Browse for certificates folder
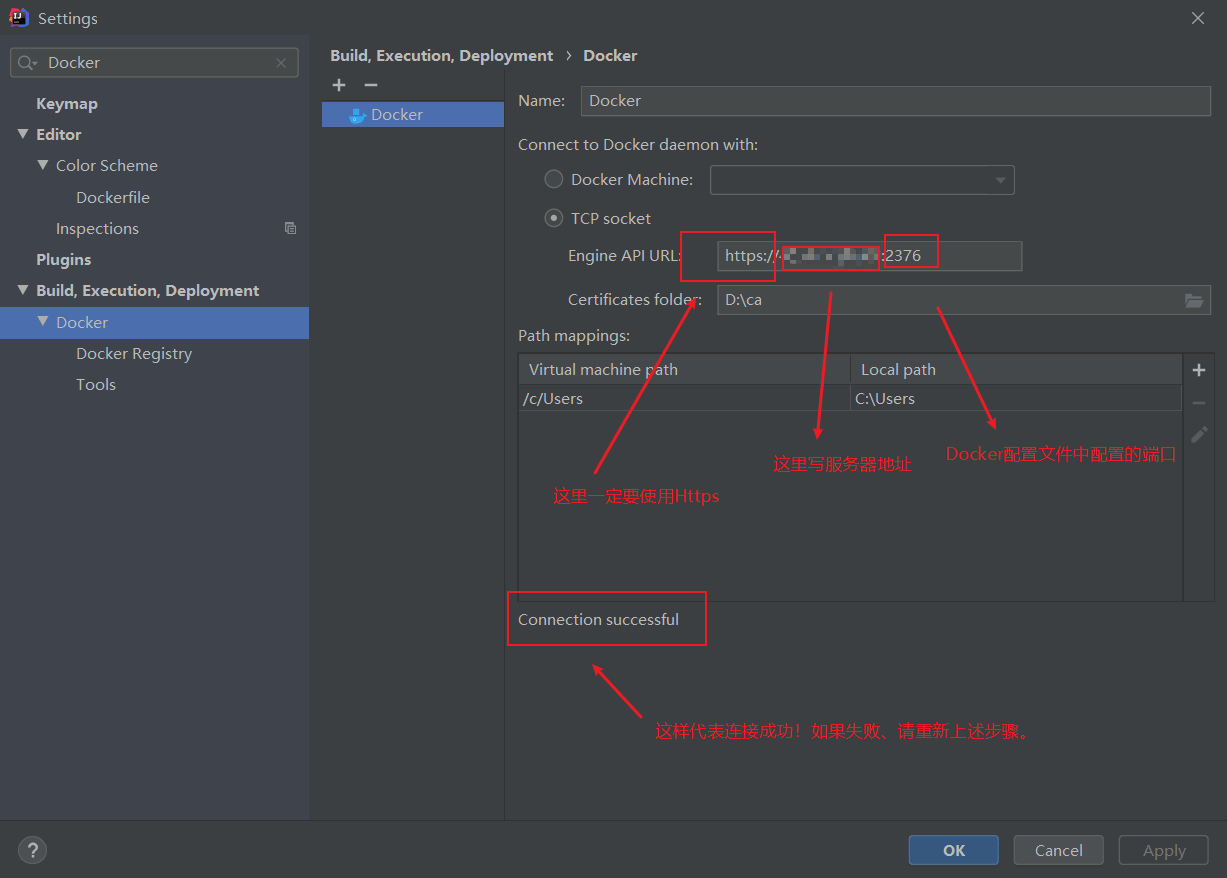 click(x=1194, y=300)
